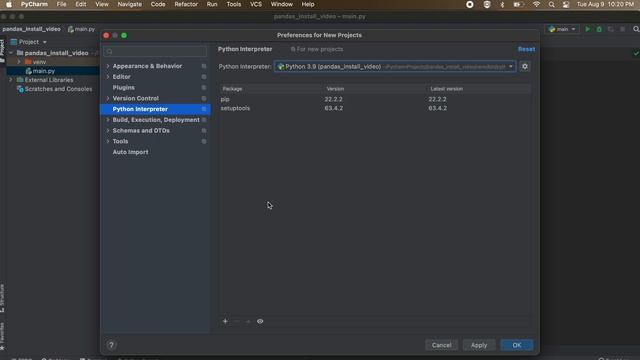Click the Apply button
Viewport: 640px width, 360px height.
[479, 345]
